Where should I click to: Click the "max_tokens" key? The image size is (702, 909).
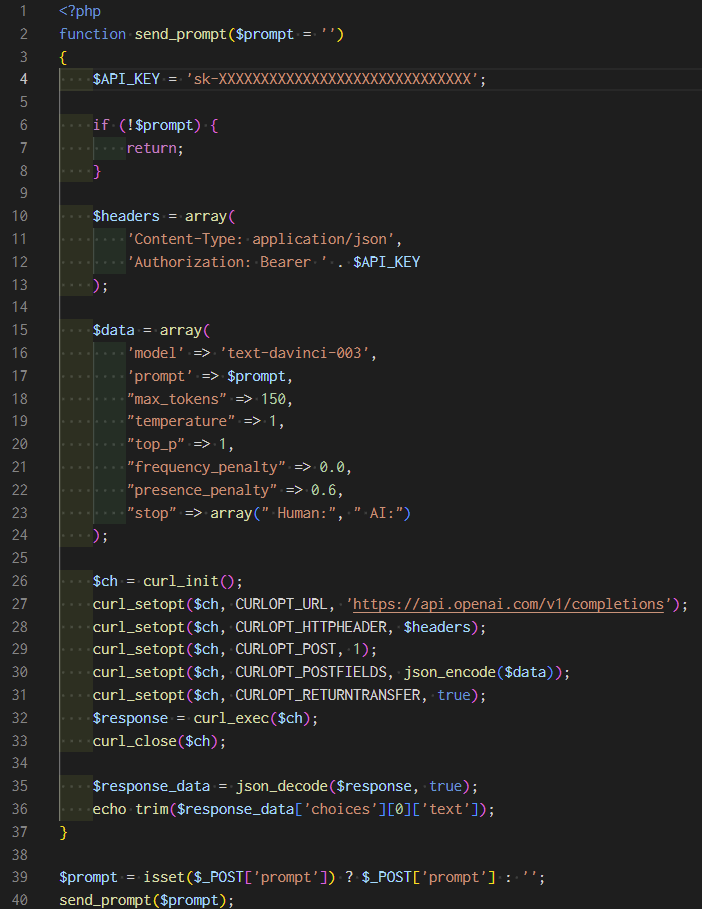[176, 399]
